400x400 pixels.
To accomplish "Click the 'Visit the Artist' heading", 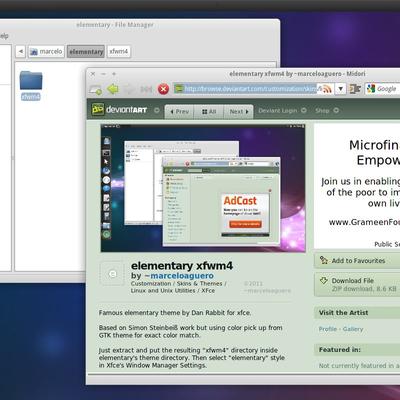I will (343, 313).
